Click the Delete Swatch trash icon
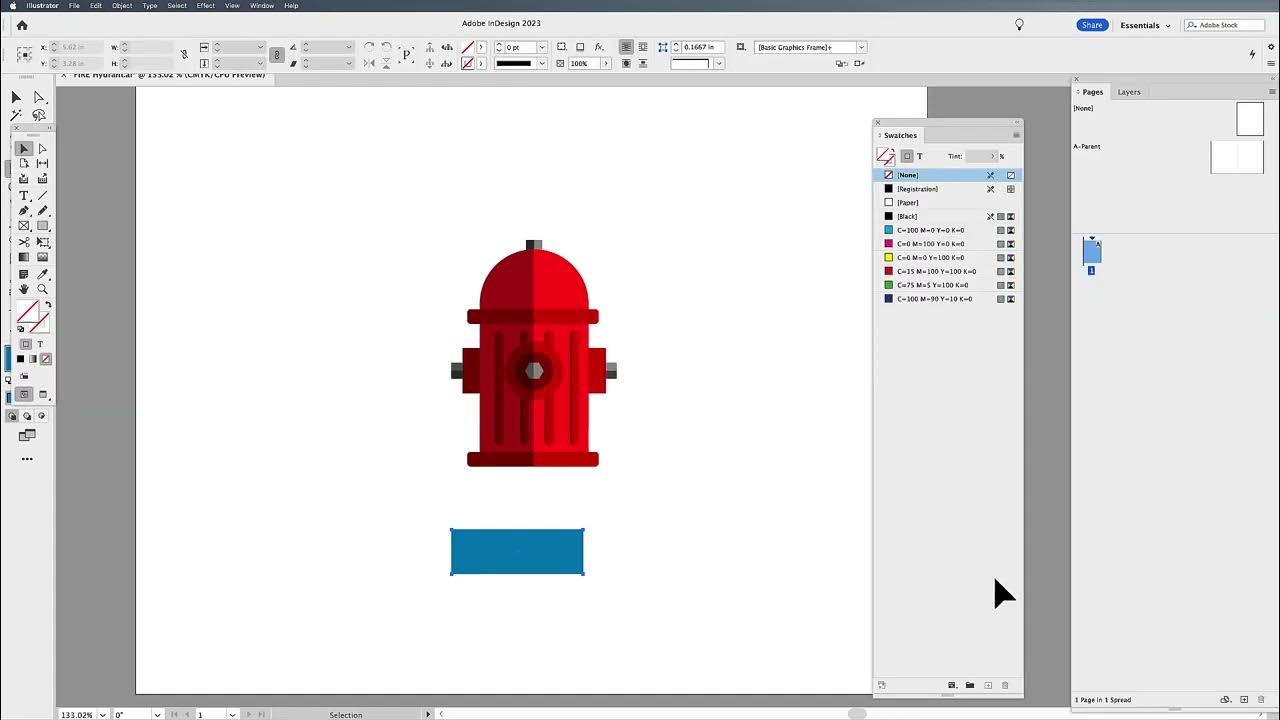The width and height of the screenshot is (1280, 720). coord(1005,685)
